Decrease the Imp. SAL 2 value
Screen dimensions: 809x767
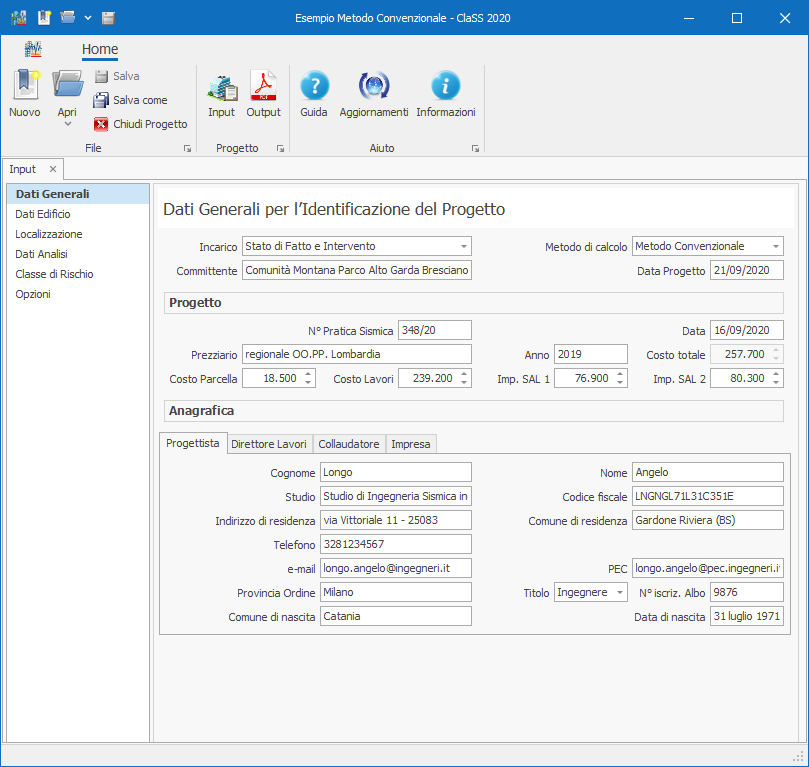776,383
